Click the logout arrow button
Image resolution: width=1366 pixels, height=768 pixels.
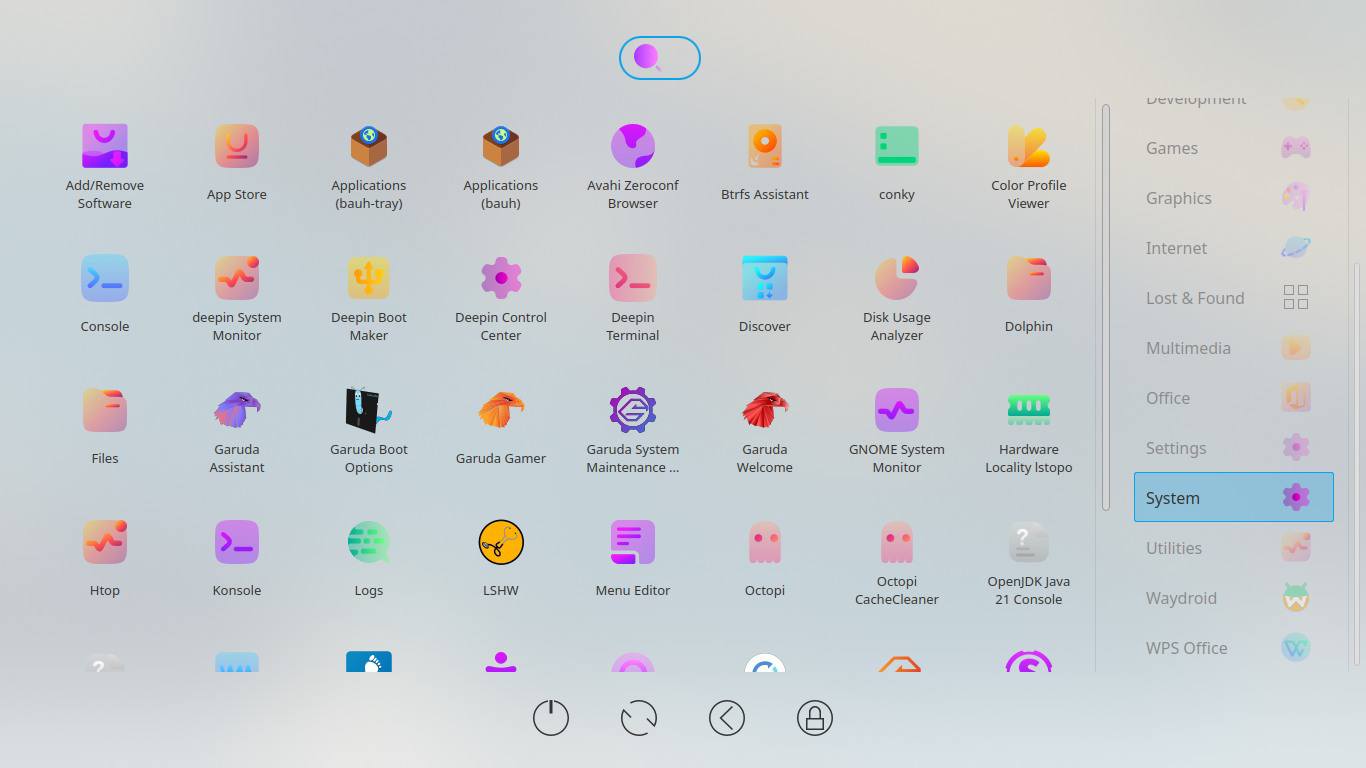click(727, 718)
